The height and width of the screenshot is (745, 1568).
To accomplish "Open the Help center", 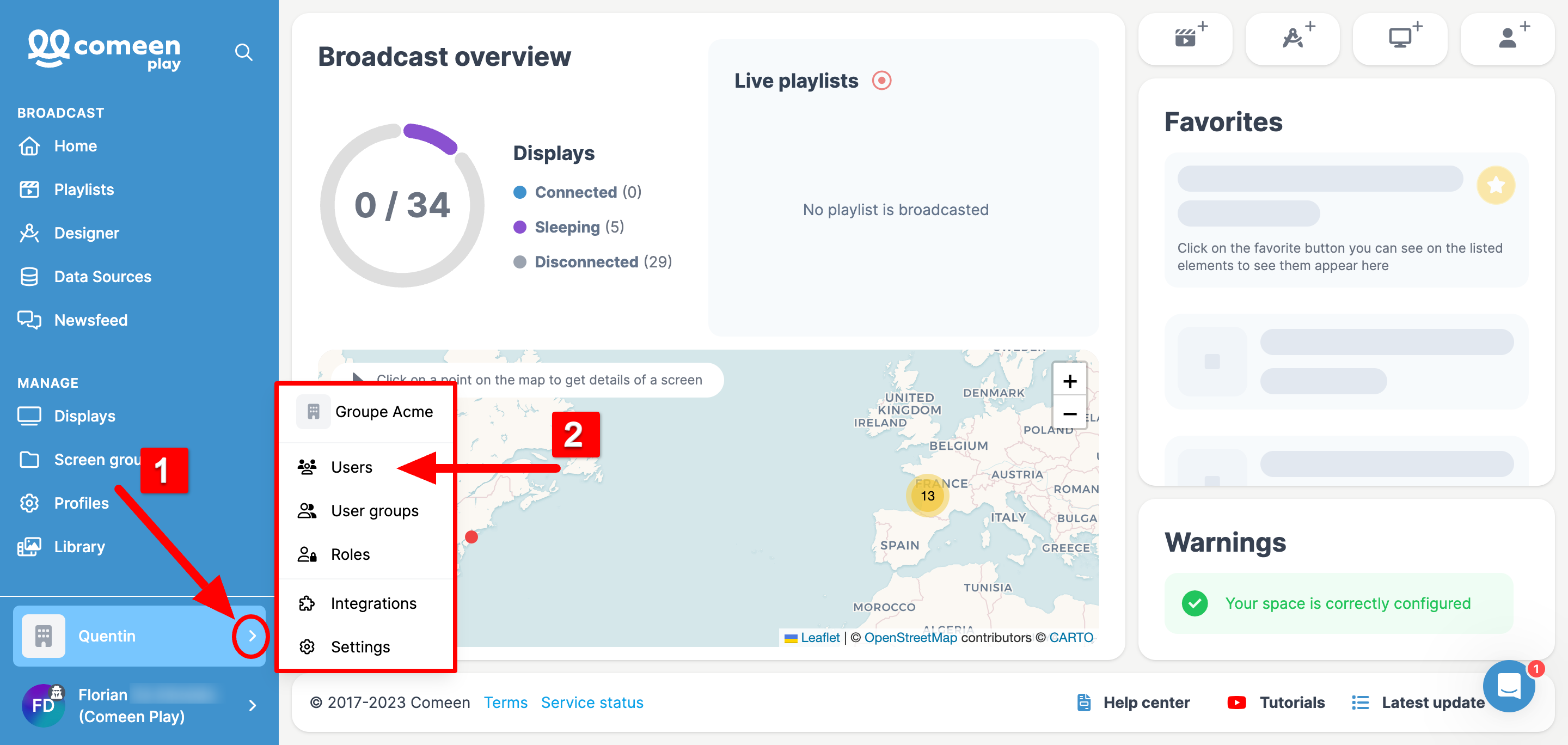I will click(x=1134, y=703).
